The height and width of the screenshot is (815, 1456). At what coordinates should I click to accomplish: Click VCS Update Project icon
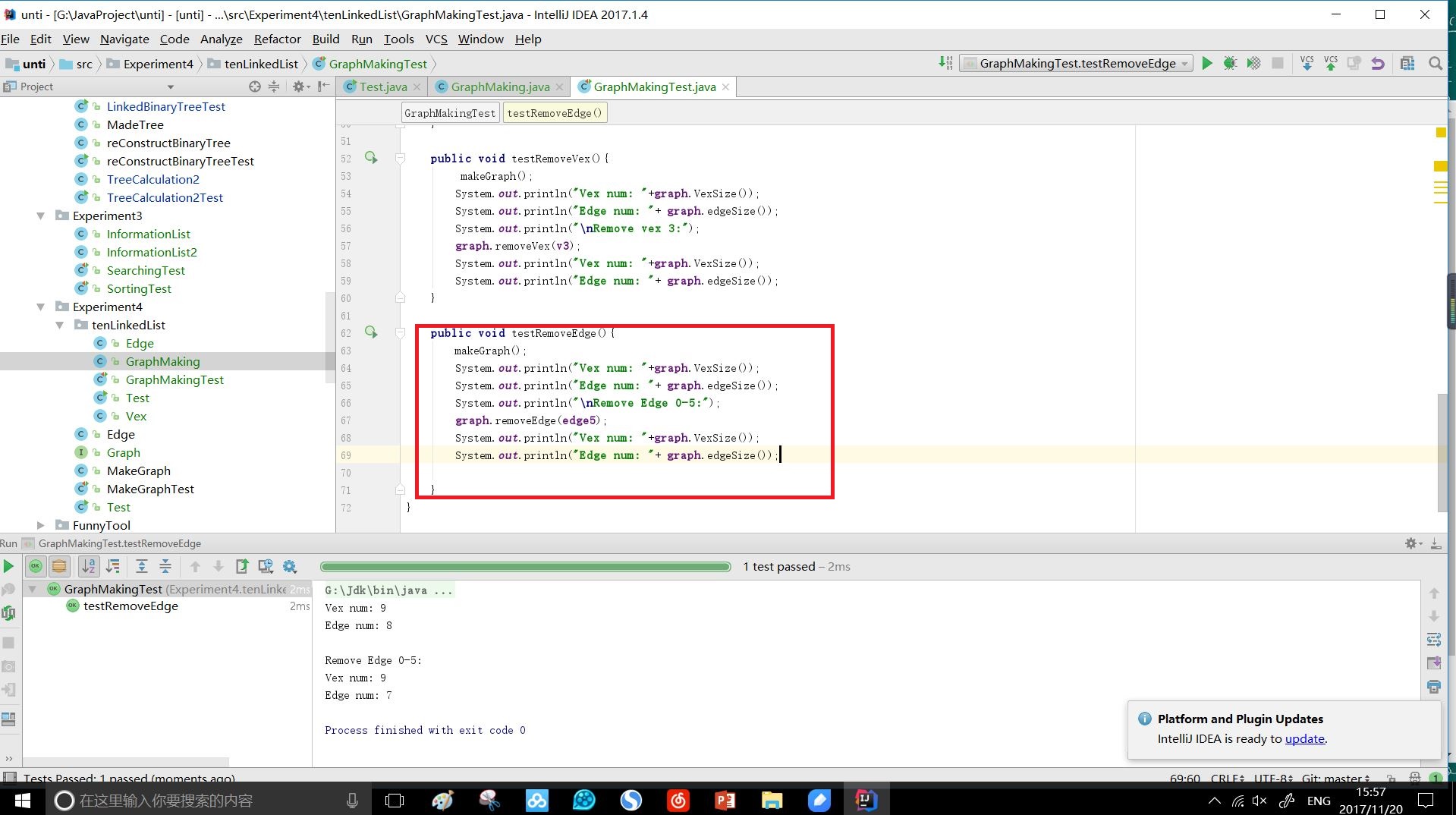click(1307, 63)
